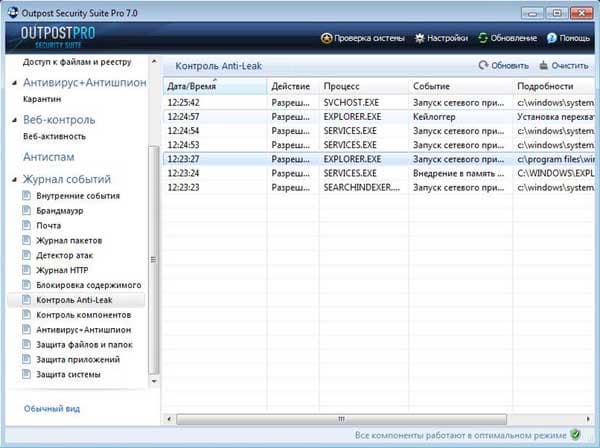Screen dimensions: 600x448
Task: Click sidebar scroll up arrow
Action: 154,61
